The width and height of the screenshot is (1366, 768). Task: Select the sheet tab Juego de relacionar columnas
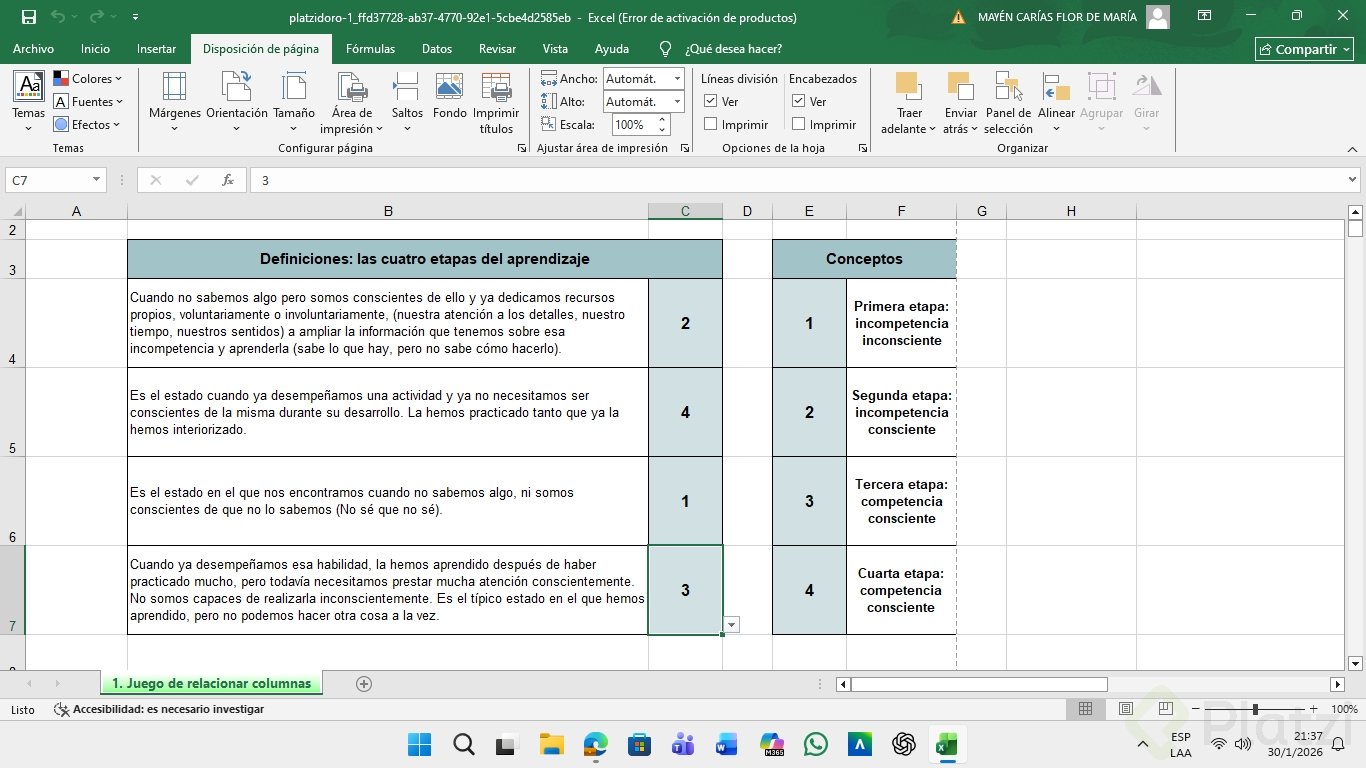211,684
